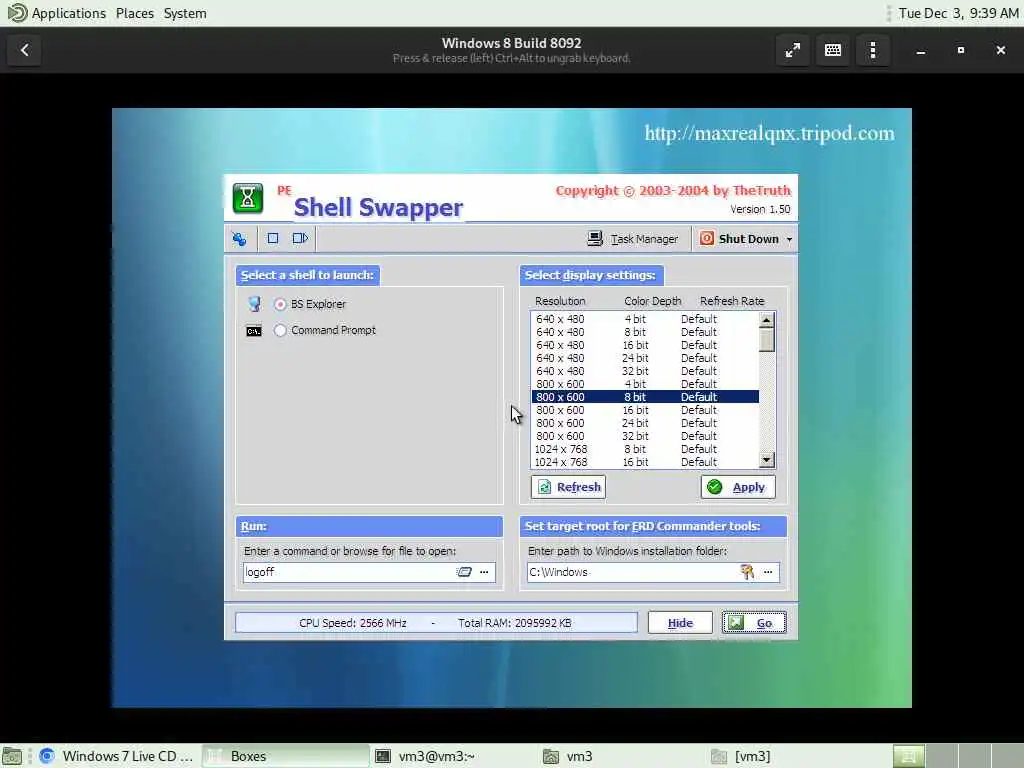Click the resolution list scrollbar thumb
This screenshot has height=768, width=1024.
[x=767, y=340]
